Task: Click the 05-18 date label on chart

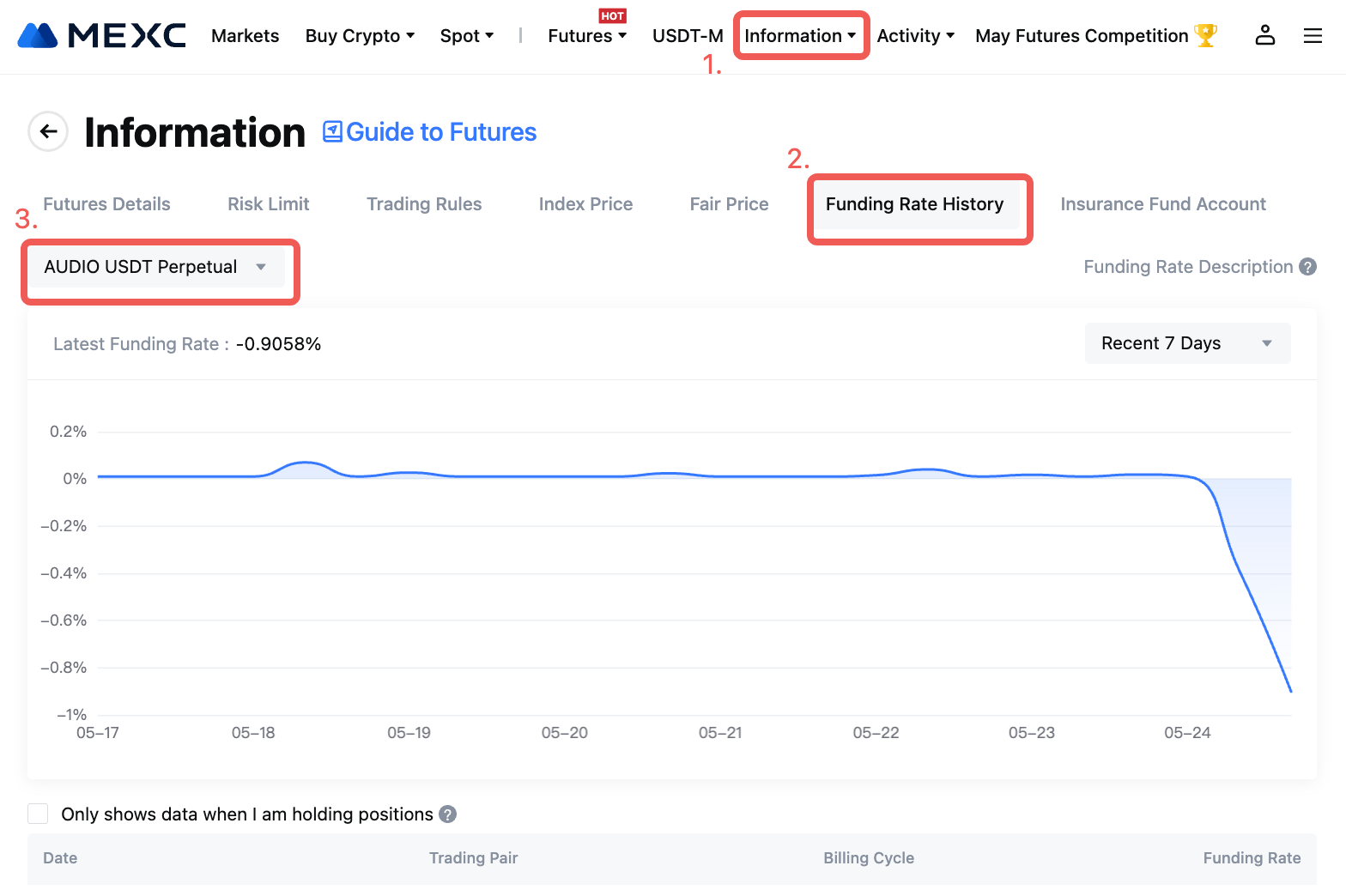Action: click(x=253, y=733)
